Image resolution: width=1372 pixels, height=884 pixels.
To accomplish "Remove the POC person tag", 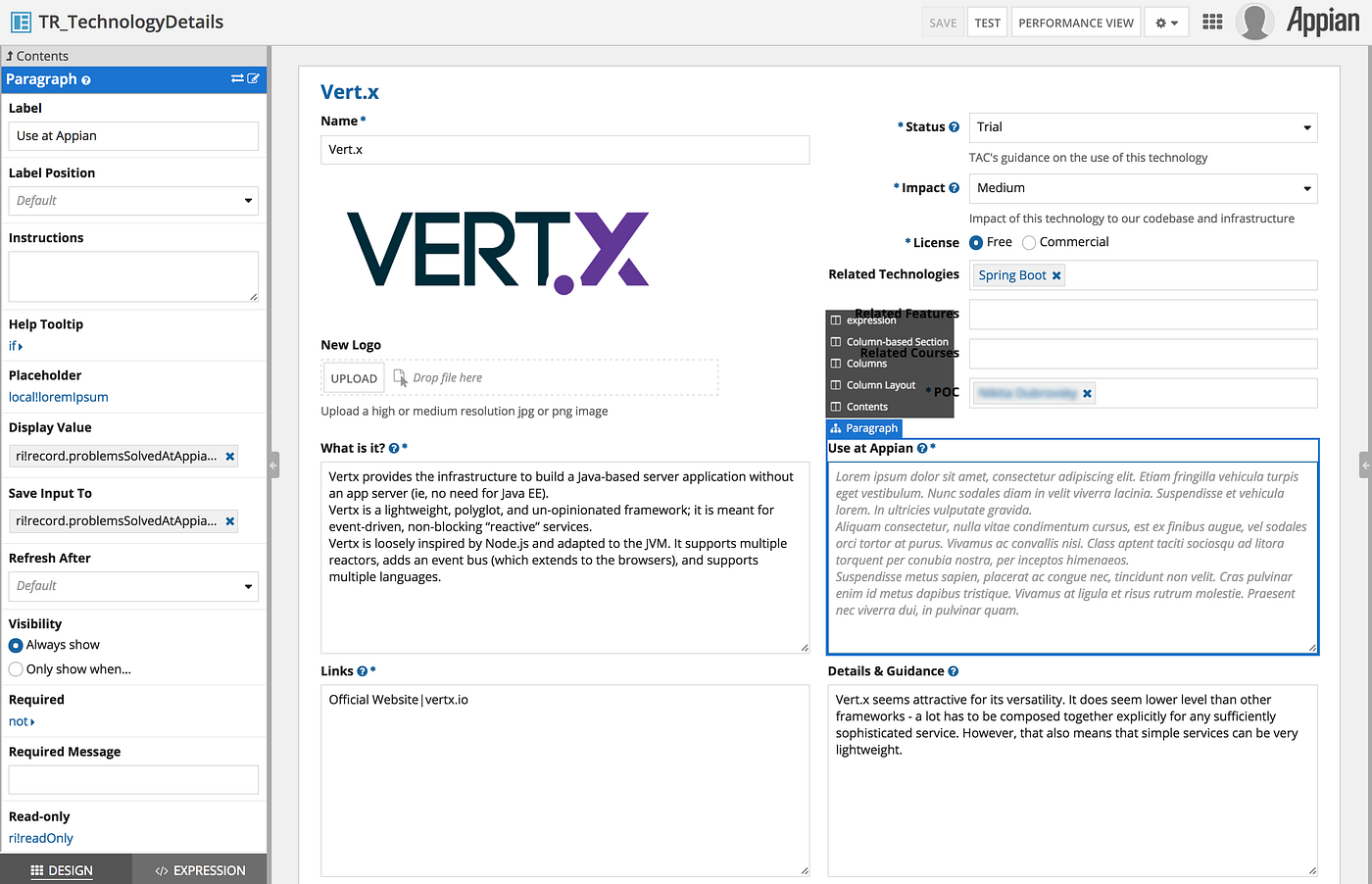I will [x=1087, y=394].
